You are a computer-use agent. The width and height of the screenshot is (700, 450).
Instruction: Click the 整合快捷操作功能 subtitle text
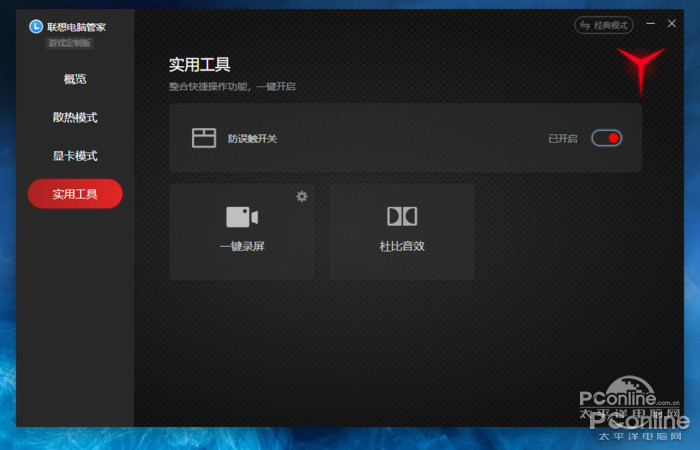coord(232,87)
